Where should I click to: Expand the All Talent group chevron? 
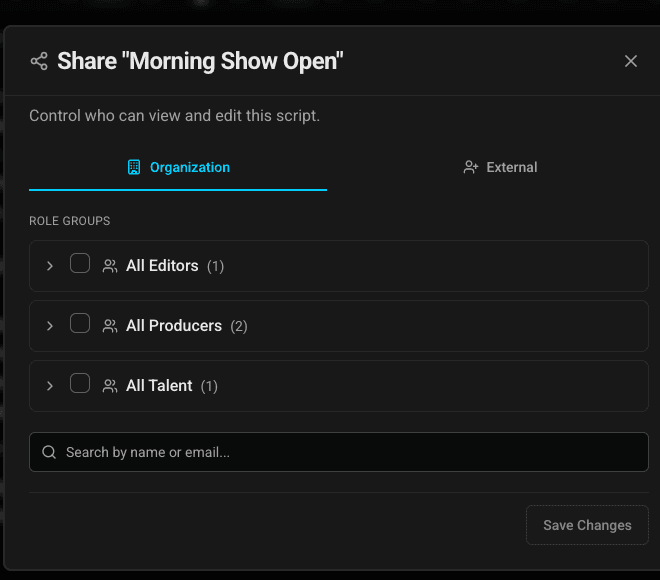click(50, 386)
